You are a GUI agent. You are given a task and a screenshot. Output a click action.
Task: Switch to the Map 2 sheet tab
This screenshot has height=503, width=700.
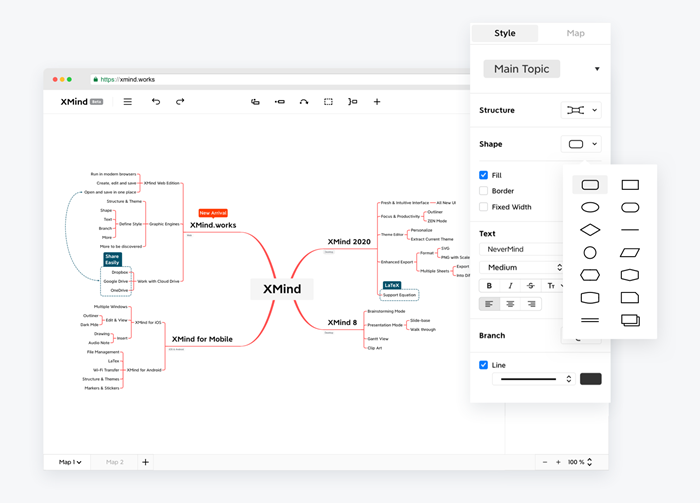(115, 462)
